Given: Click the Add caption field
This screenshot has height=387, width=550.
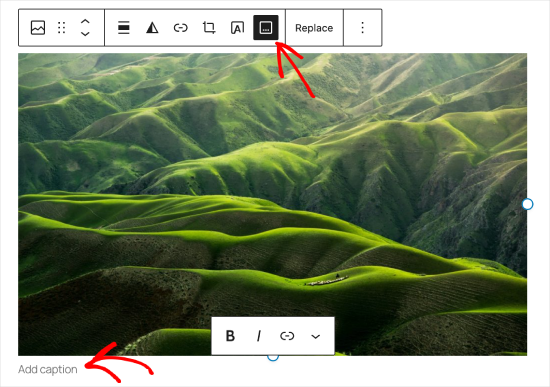Looking at the screenshot, I should click(48, 369).
